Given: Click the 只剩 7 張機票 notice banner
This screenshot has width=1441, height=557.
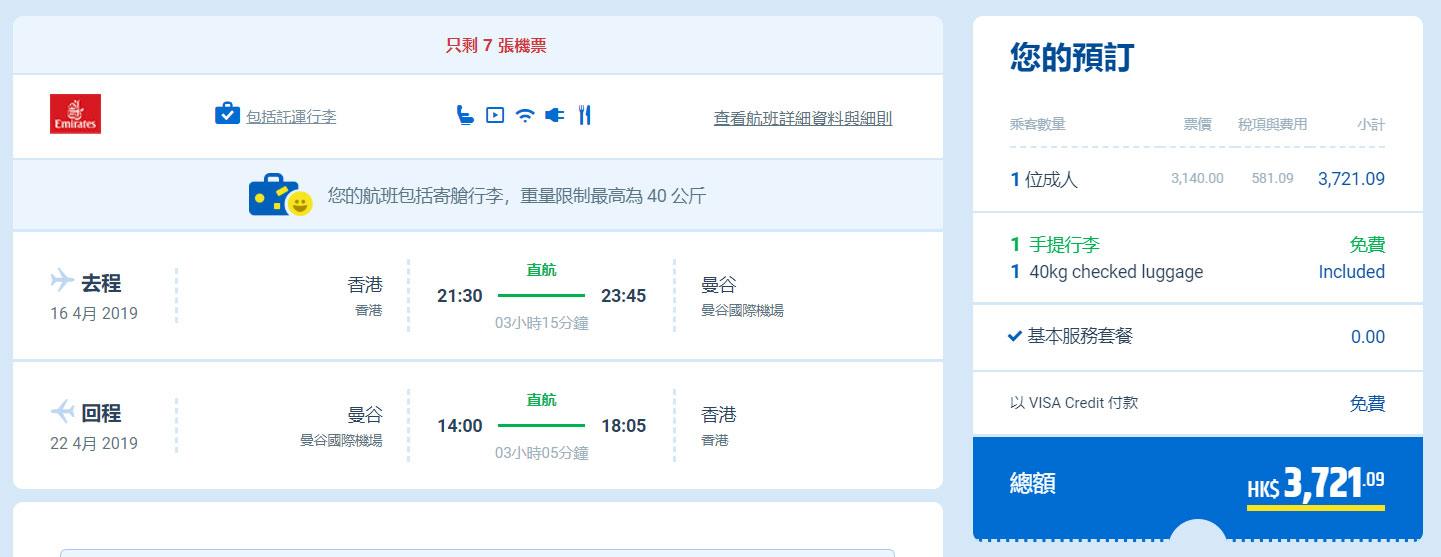Looking at the screenshot, I should point(496,45).
